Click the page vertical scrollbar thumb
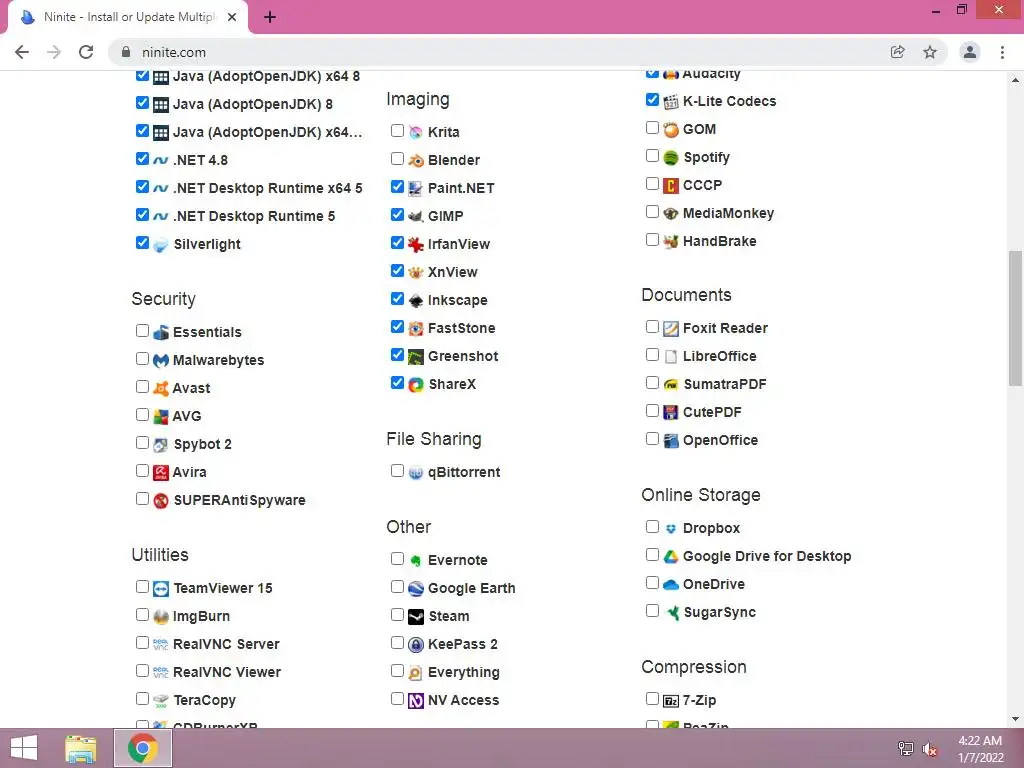 click(x=1016, y=318)
